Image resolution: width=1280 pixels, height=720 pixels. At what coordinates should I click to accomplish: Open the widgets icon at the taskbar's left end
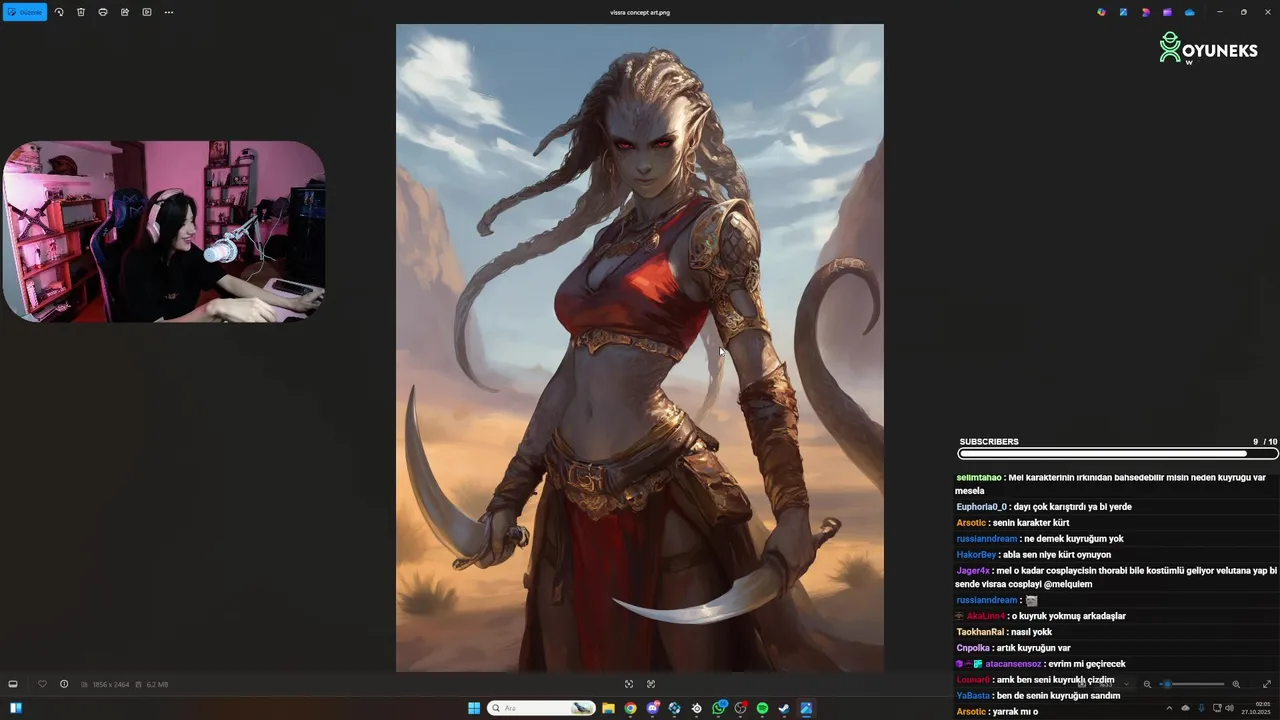click(x=16, y=708)
